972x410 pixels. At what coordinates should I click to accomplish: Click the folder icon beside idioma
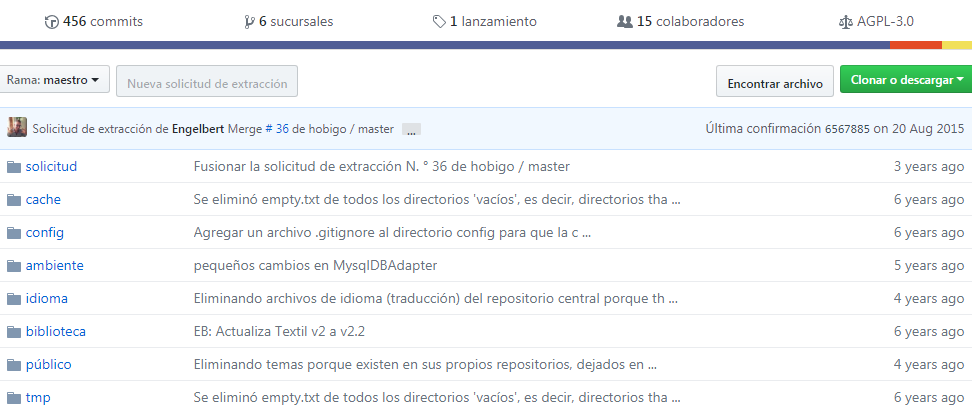(14, 299)
